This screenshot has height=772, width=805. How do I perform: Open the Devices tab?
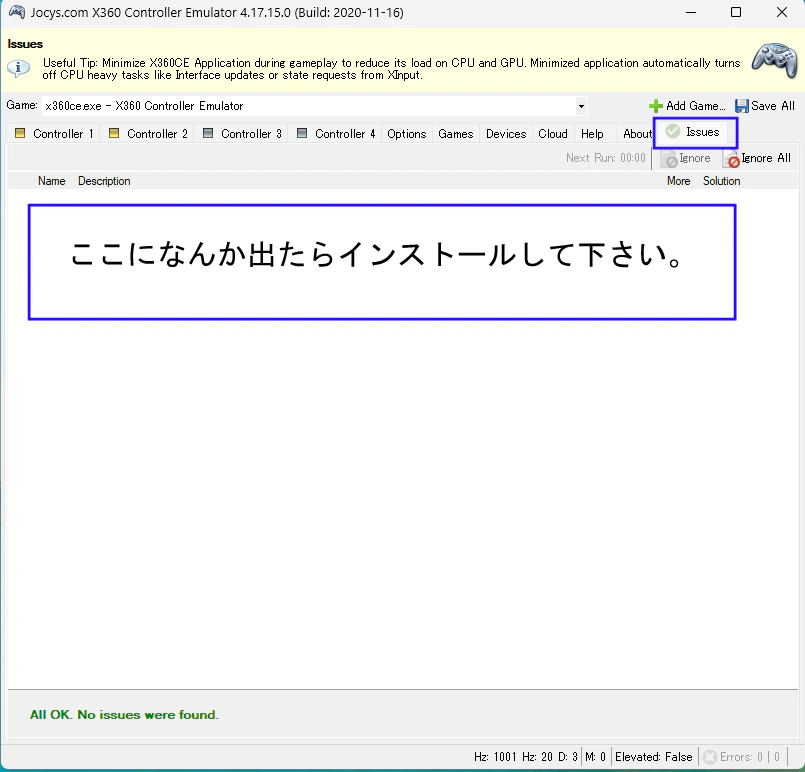pos(506,133)
